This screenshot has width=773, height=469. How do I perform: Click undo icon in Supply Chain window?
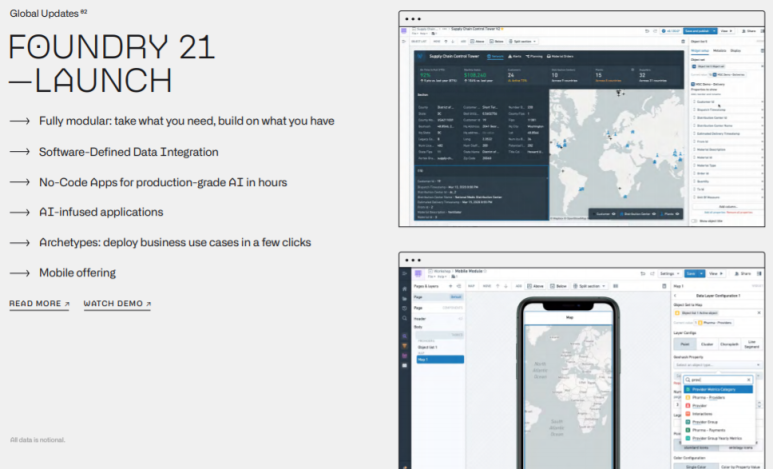click(x=647, y=31)
